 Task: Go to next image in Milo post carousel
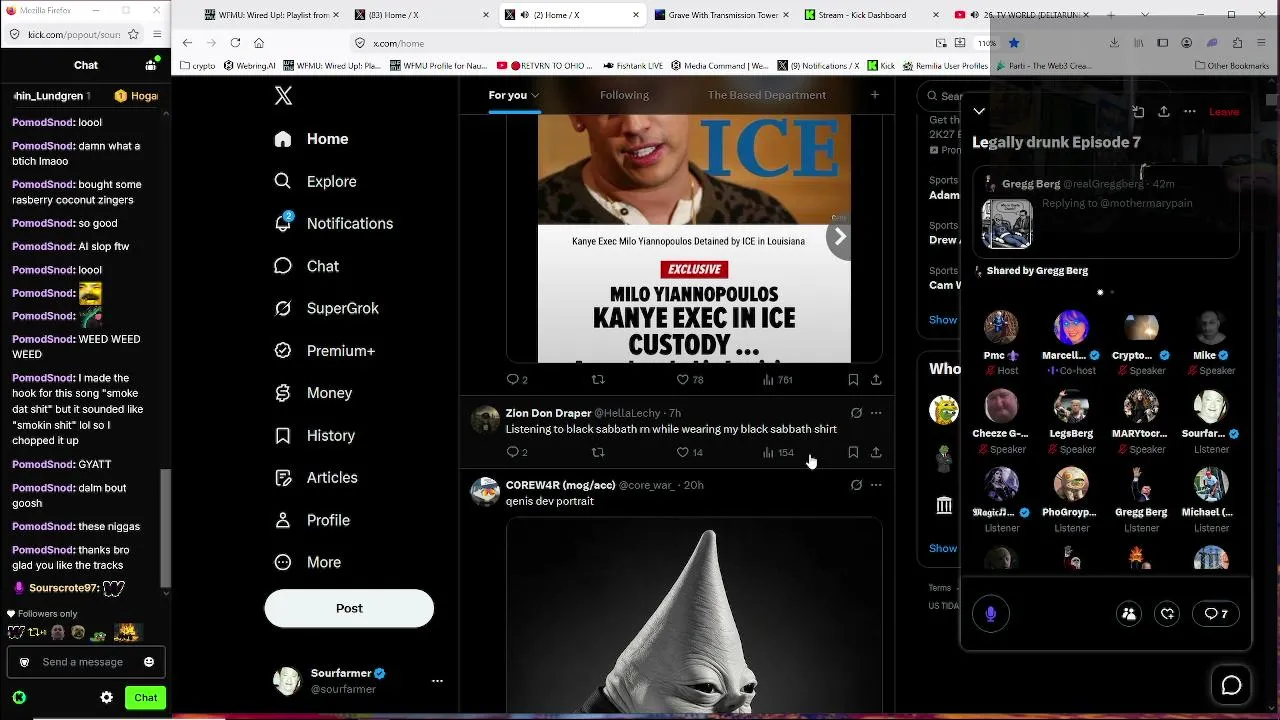click(x=840, y=237)
